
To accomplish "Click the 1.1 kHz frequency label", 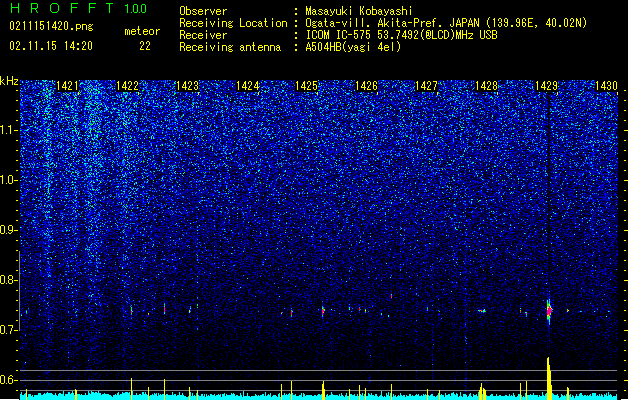I will pyautogui.click(x=9, y=130).
